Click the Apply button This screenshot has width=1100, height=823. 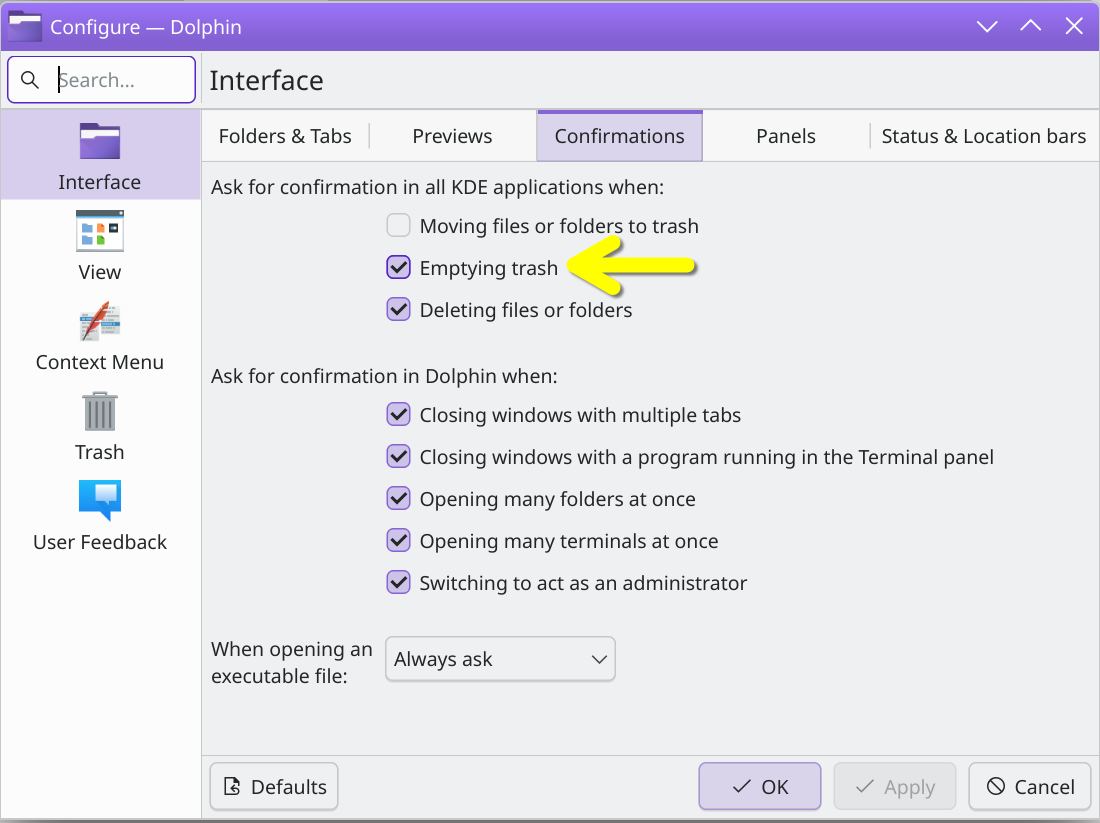(x=895, y=787)
